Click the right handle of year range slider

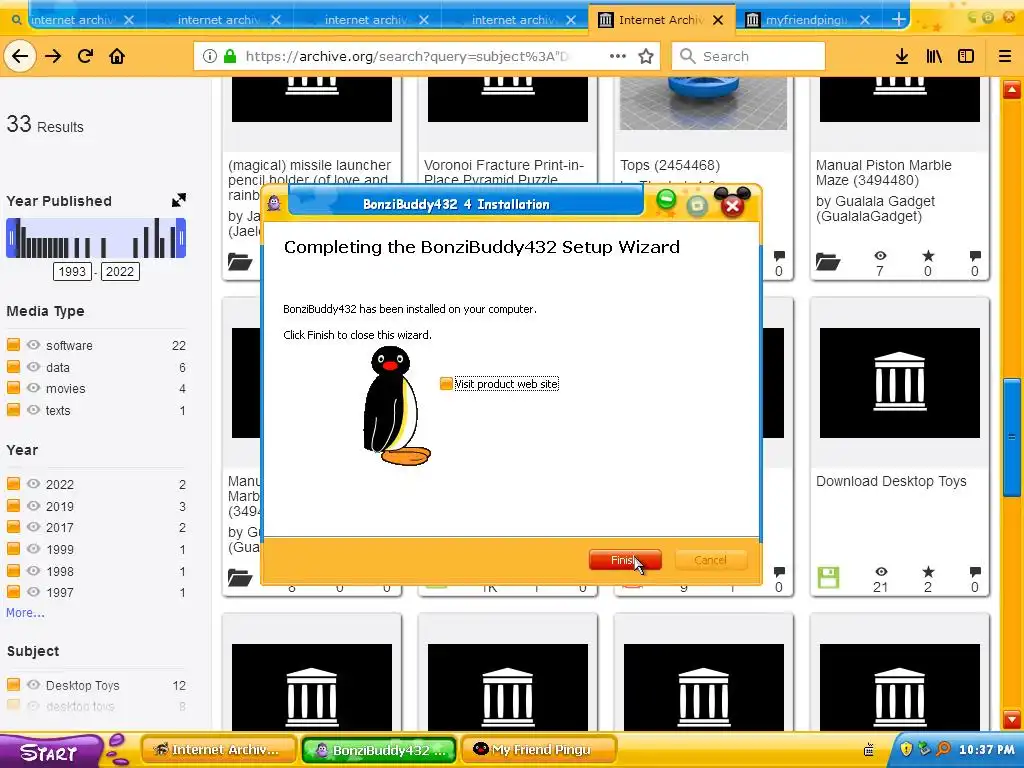(182, 238)
